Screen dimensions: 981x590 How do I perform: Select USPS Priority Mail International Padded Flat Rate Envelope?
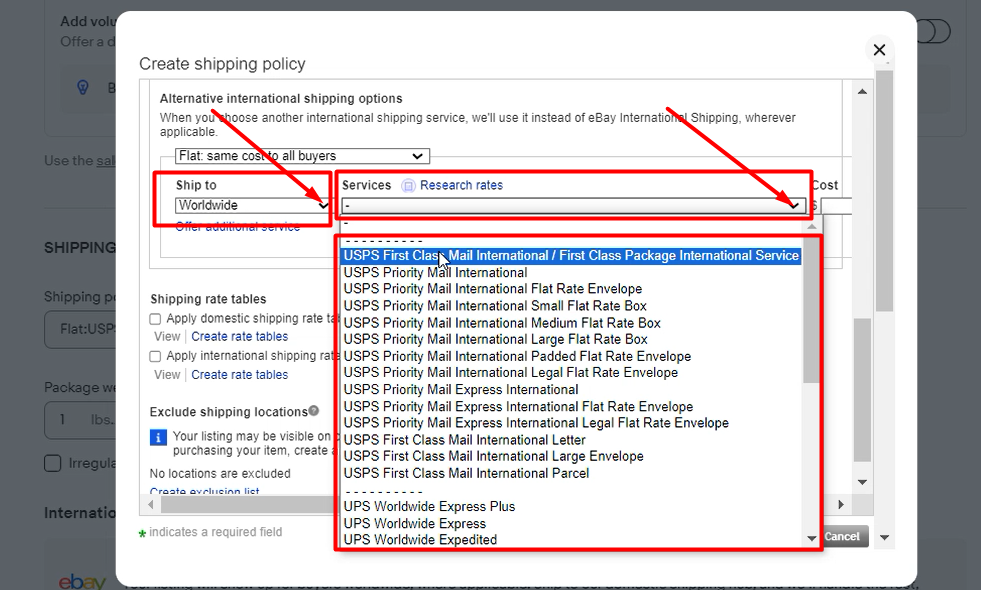pos(517,356)
